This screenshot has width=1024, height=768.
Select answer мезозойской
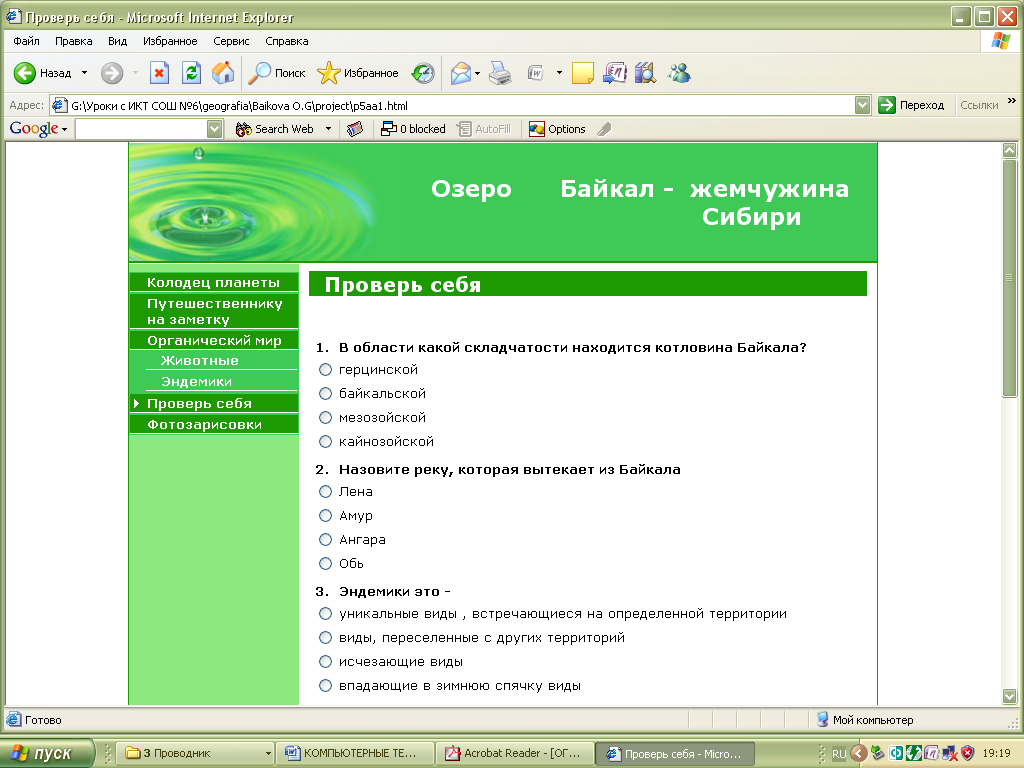point(325,417)
